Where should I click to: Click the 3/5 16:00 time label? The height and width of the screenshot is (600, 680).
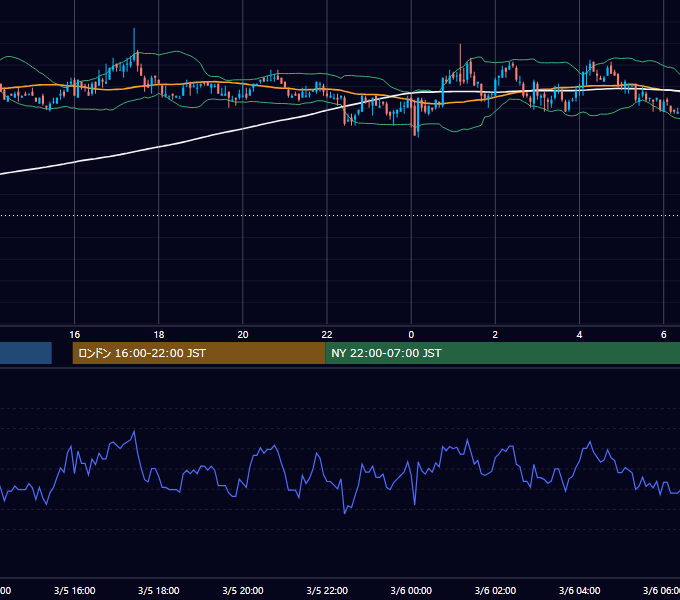75,591
